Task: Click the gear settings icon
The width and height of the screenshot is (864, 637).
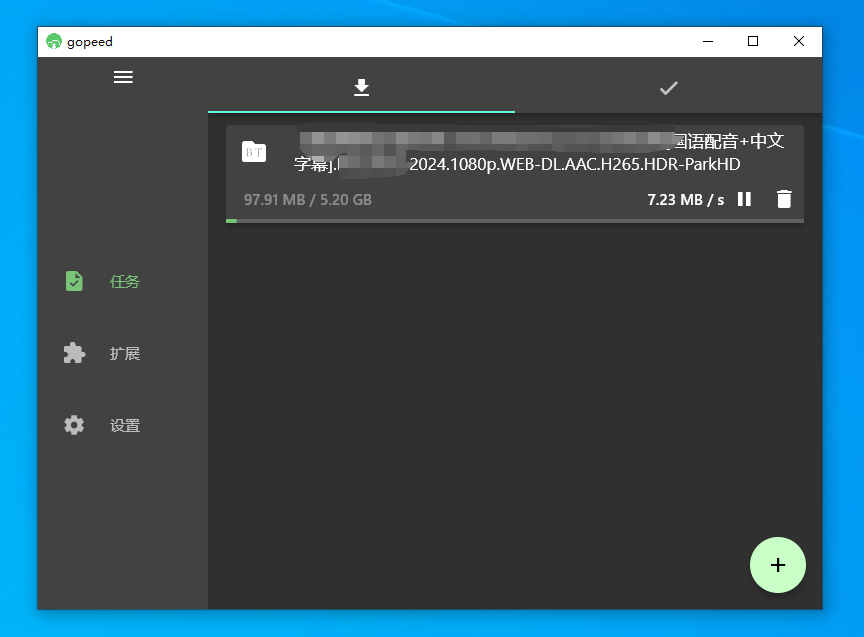Action: (x=74, y=425)
